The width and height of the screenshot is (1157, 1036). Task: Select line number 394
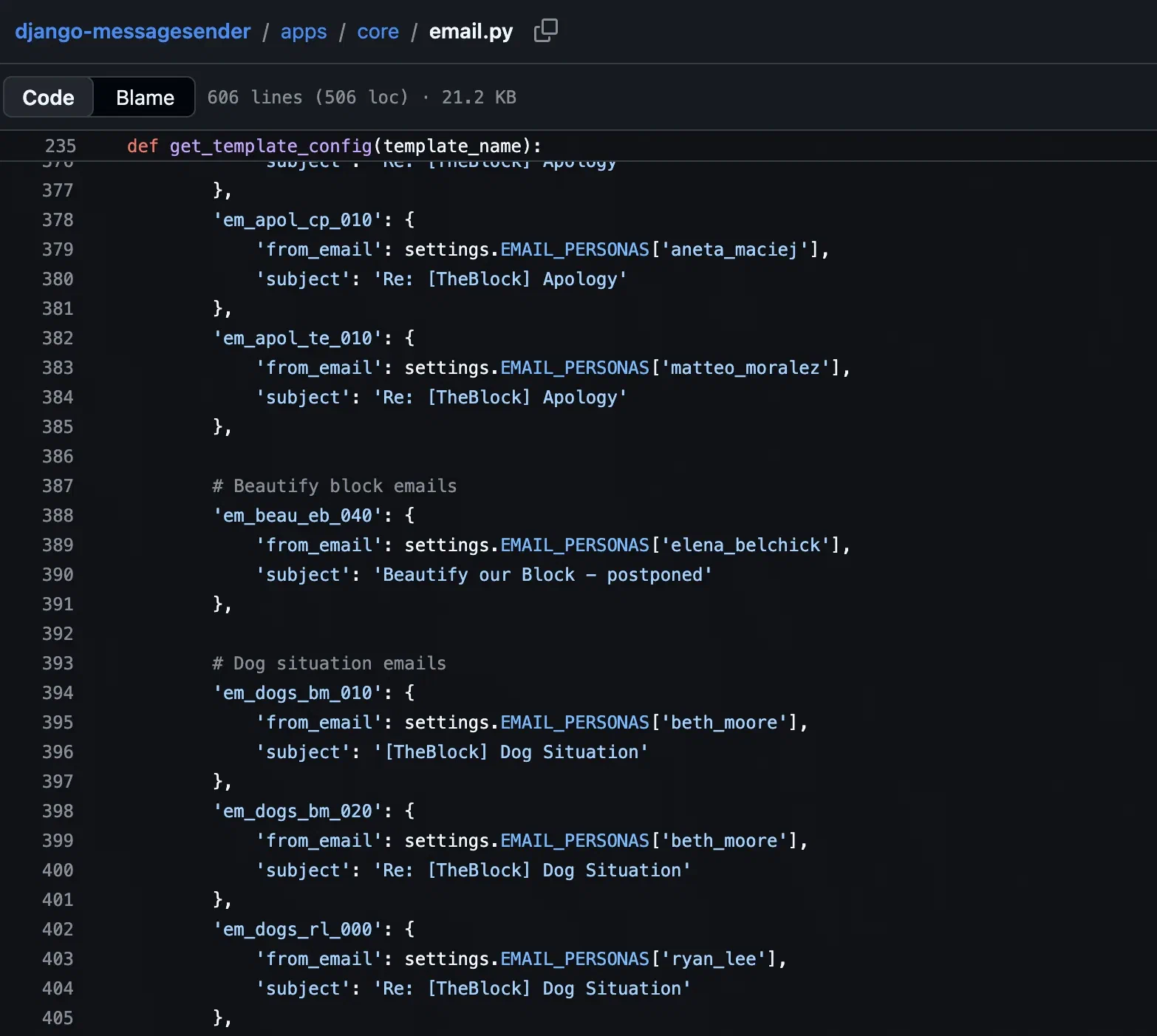(x=58, y=693)
